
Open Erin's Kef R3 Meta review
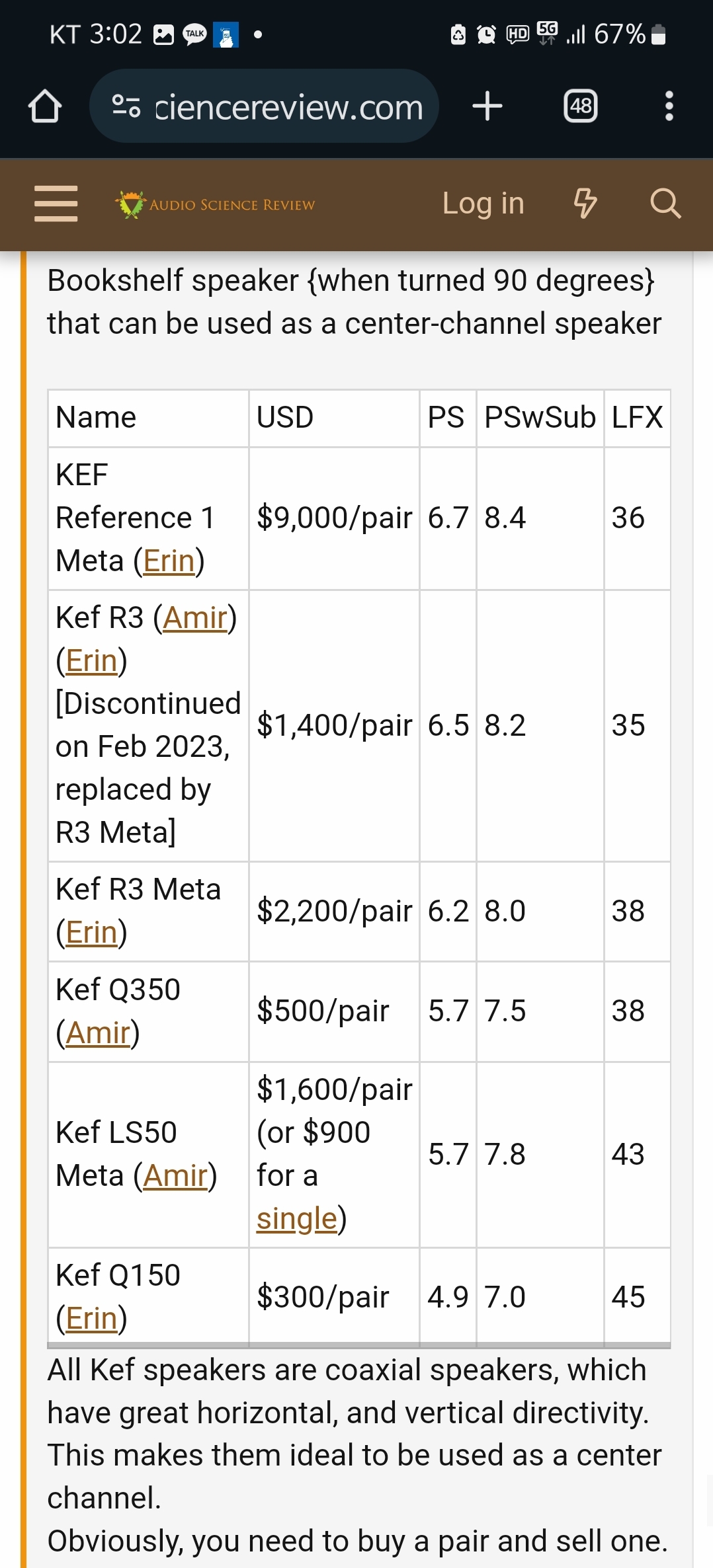pos(91,933)
